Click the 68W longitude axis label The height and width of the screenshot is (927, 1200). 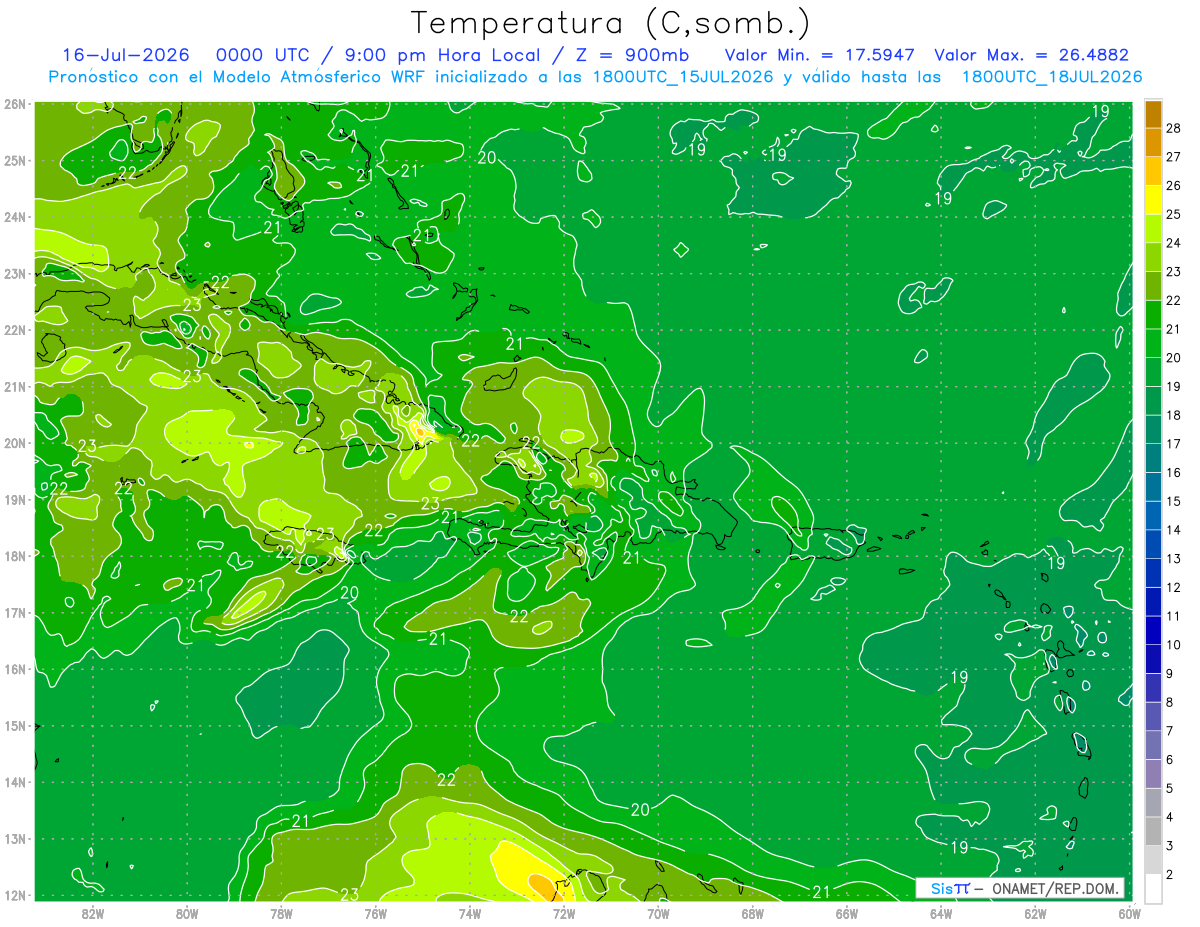752,912
